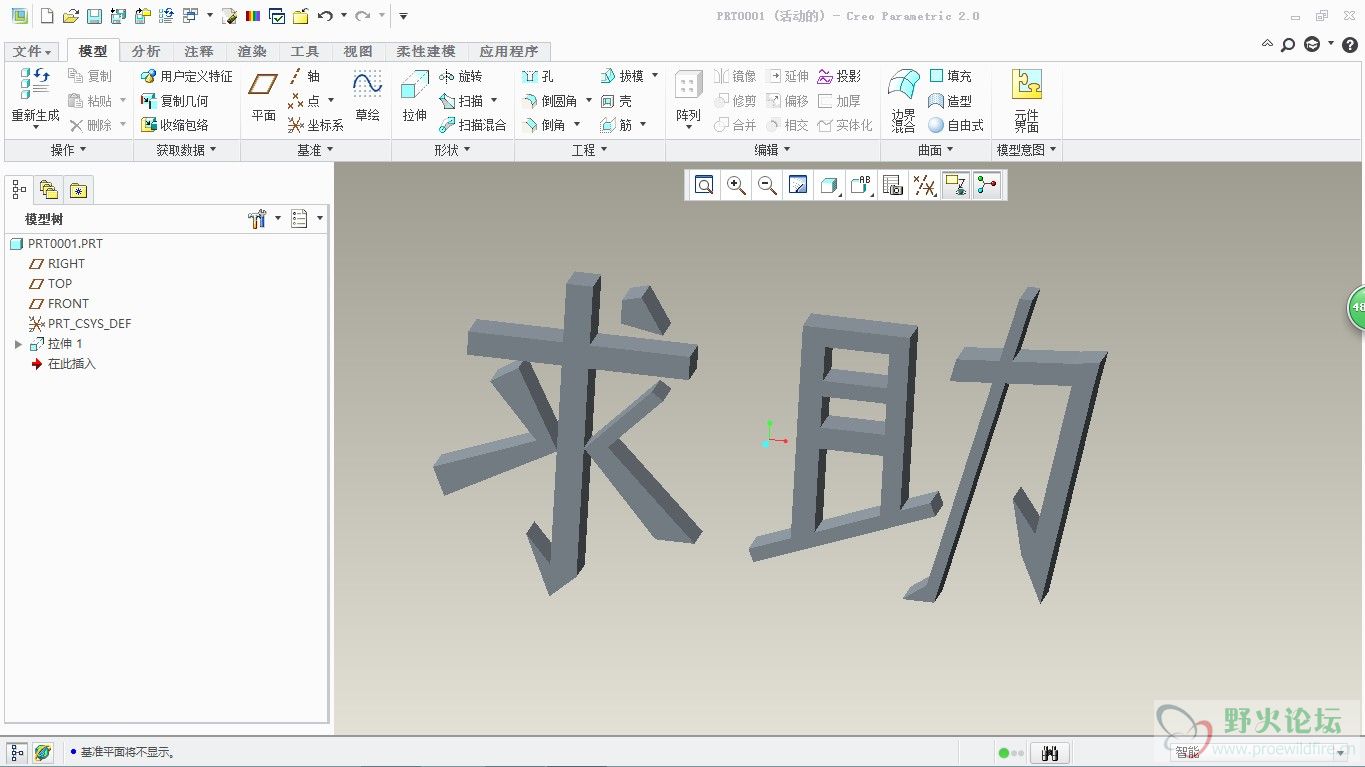The height and width of the screenshot is (767, 1365).
Task: Switch to the 注释 annotate tab
Action: tap(199, 51)
